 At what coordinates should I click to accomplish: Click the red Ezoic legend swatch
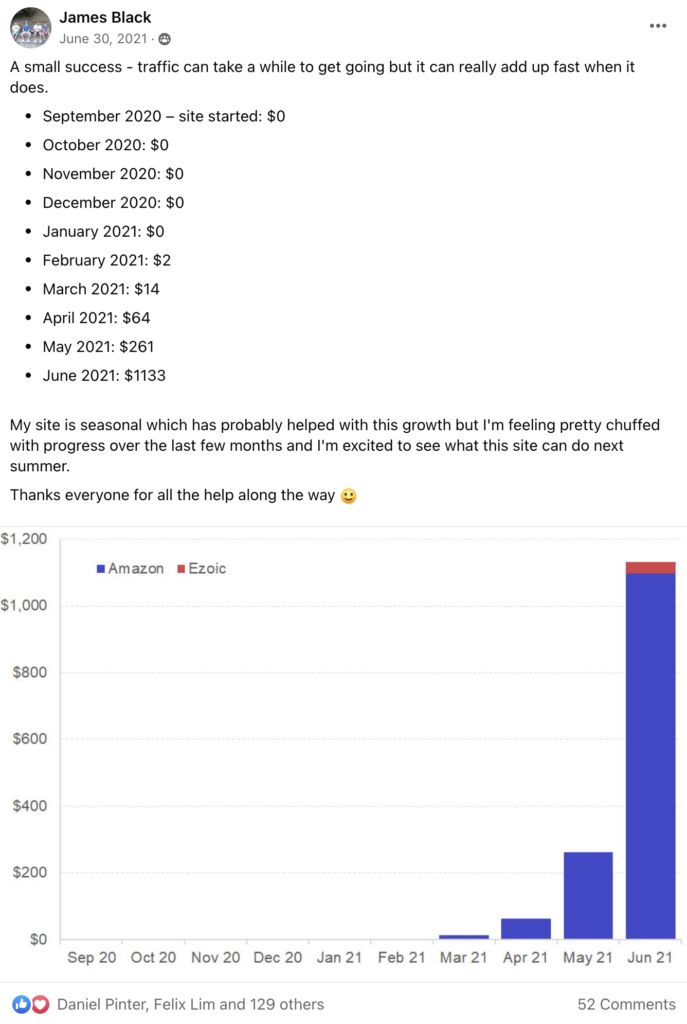(181, 569)
